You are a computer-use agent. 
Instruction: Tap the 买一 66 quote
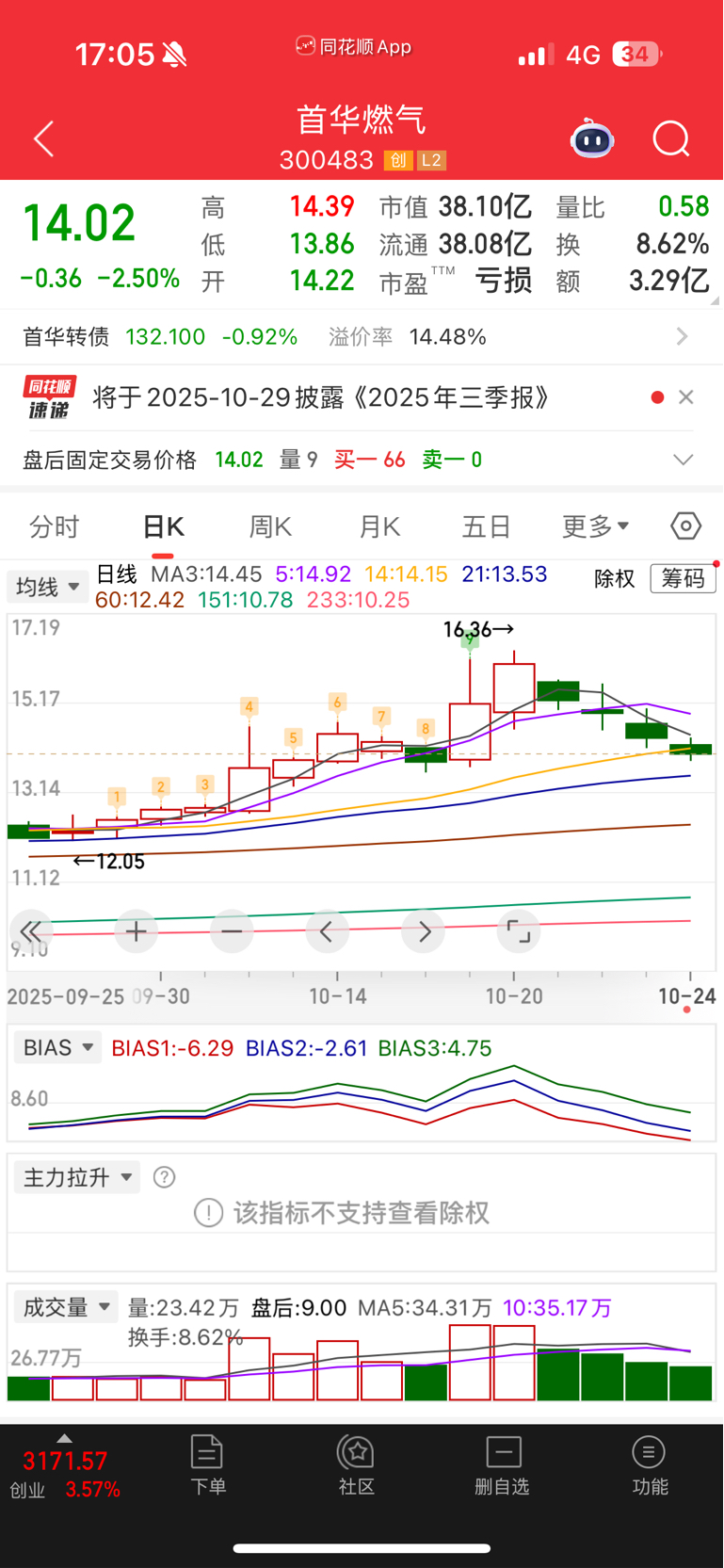[x=370, y=460]
